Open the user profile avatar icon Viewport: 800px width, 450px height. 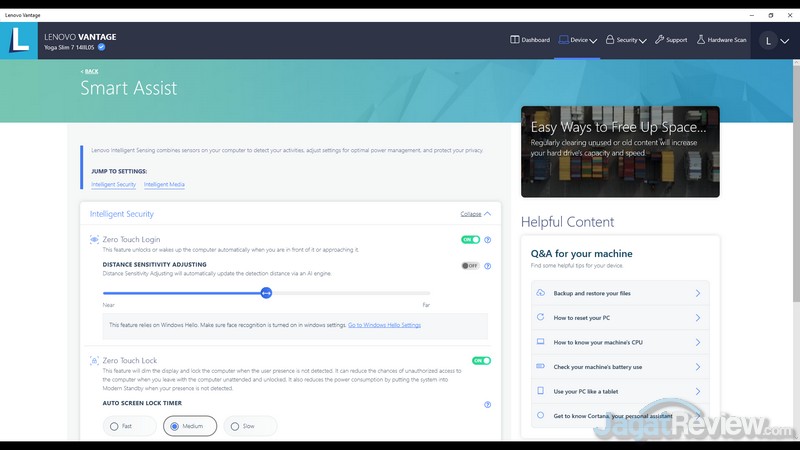769,40
